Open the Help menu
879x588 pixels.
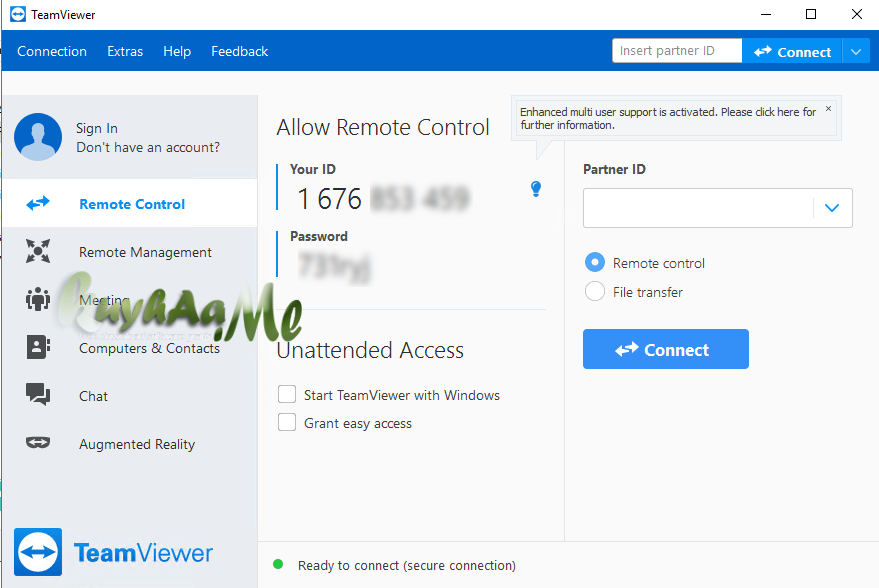[177, 52]
